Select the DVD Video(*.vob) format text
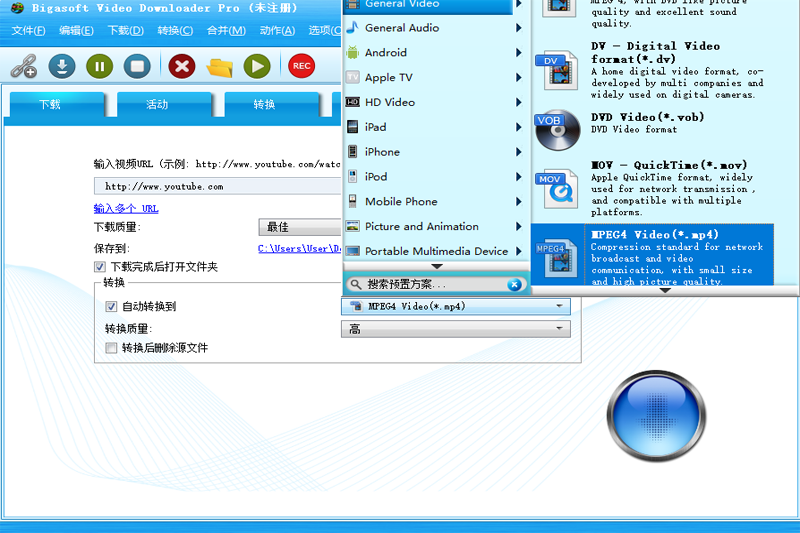The width and height of the screenshot is (800, 533). tap(647, 117)
